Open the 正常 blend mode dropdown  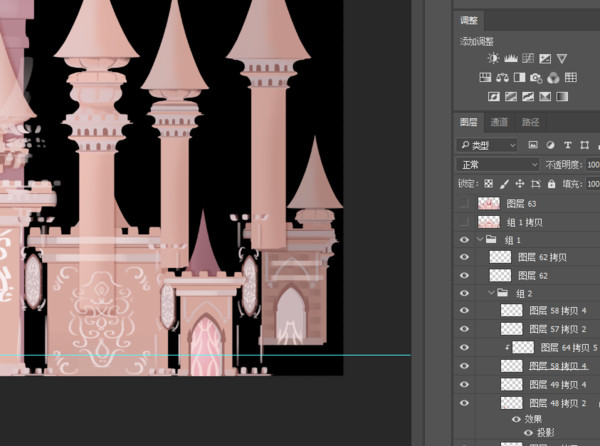(x=497, y=164)
